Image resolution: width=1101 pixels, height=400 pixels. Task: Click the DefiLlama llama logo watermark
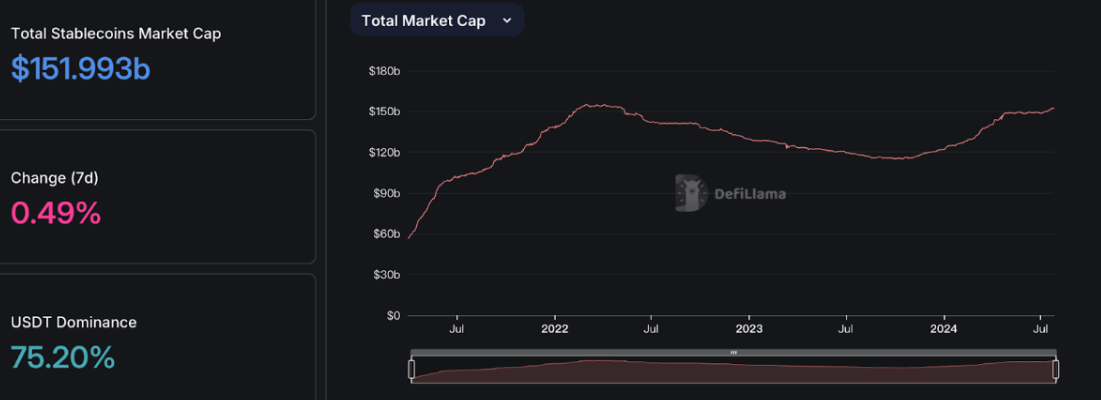pyautogui.click(x=690, y=193)
